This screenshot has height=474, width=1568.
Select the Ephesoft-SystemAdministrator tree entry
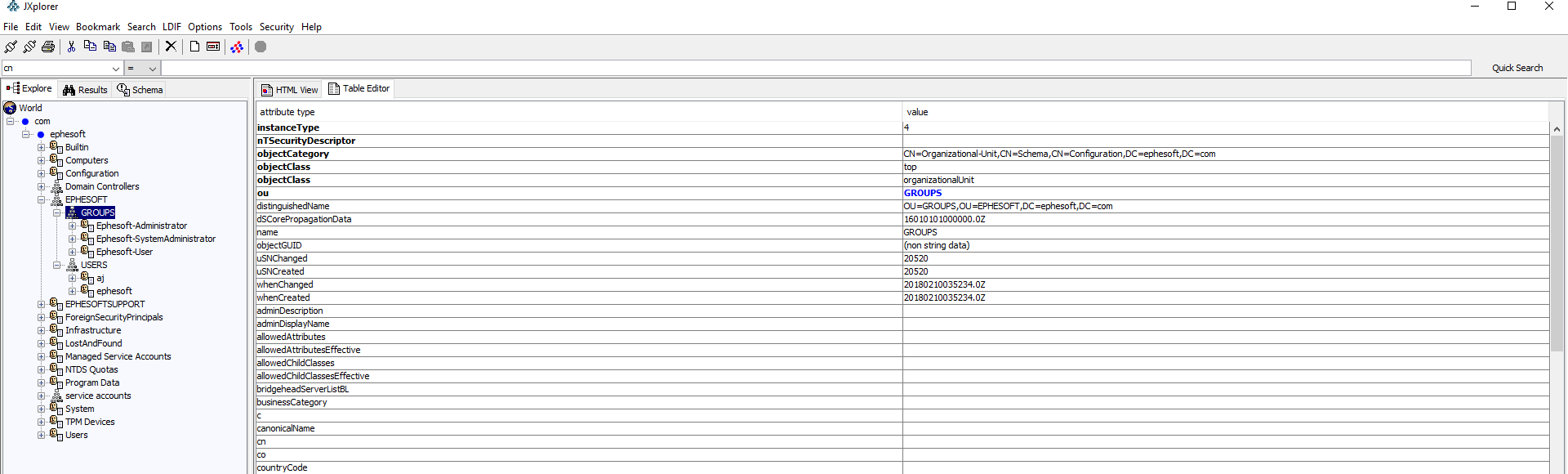pos(156,239)
